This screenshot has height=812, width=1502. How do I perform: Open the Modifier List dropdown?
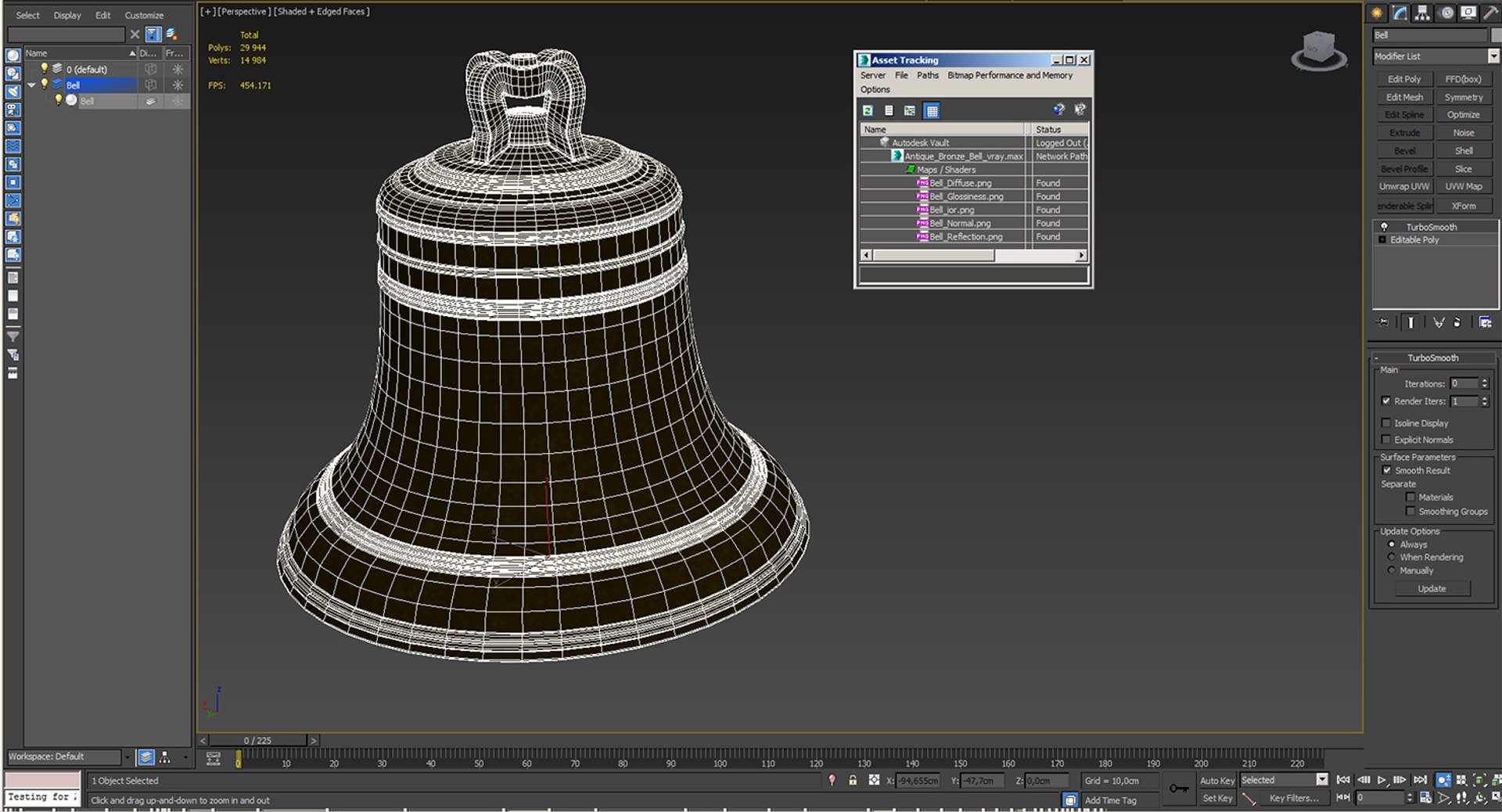(1493, 56)
